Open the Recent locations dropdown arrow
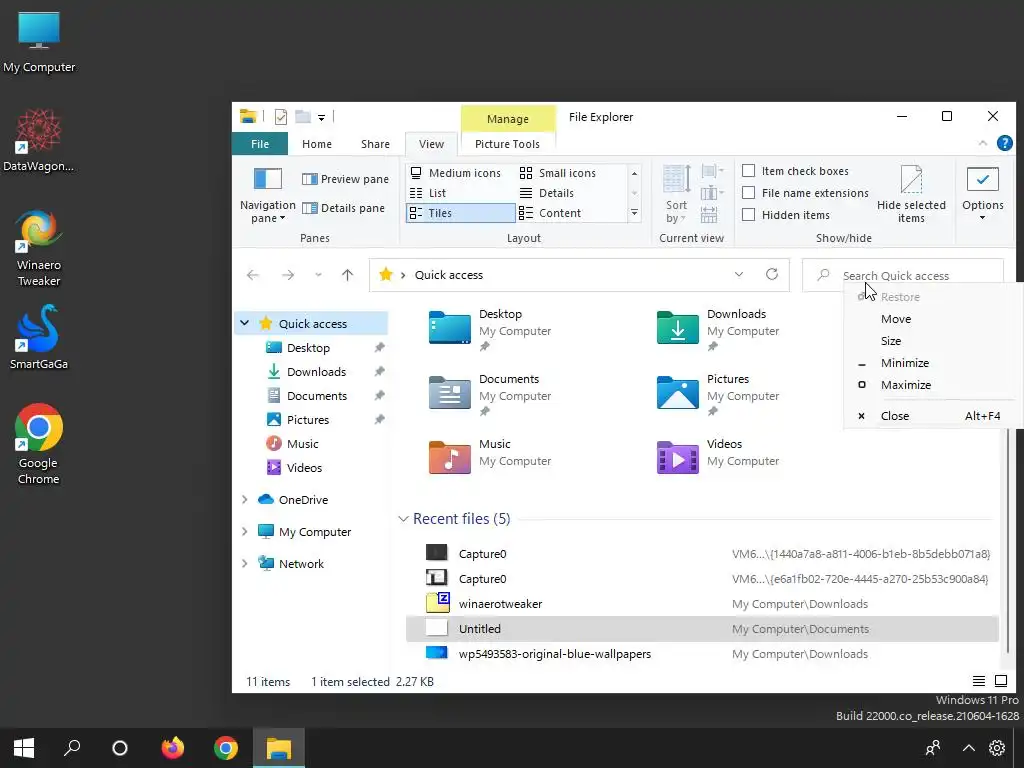 pyautogui.click(x=318, y=275)
